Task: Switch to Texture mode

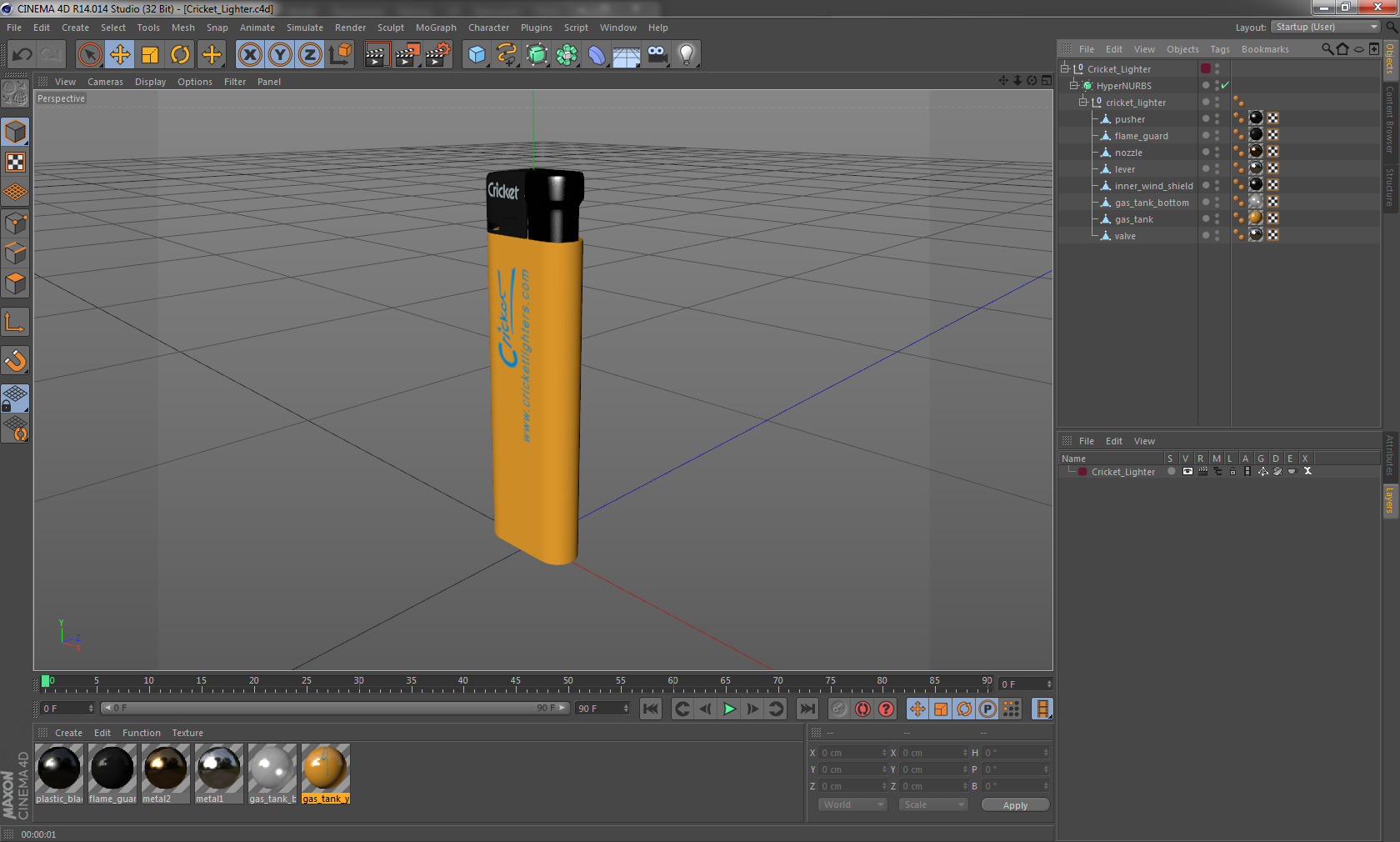Action: pyautogui.click(x=15, y=162)
